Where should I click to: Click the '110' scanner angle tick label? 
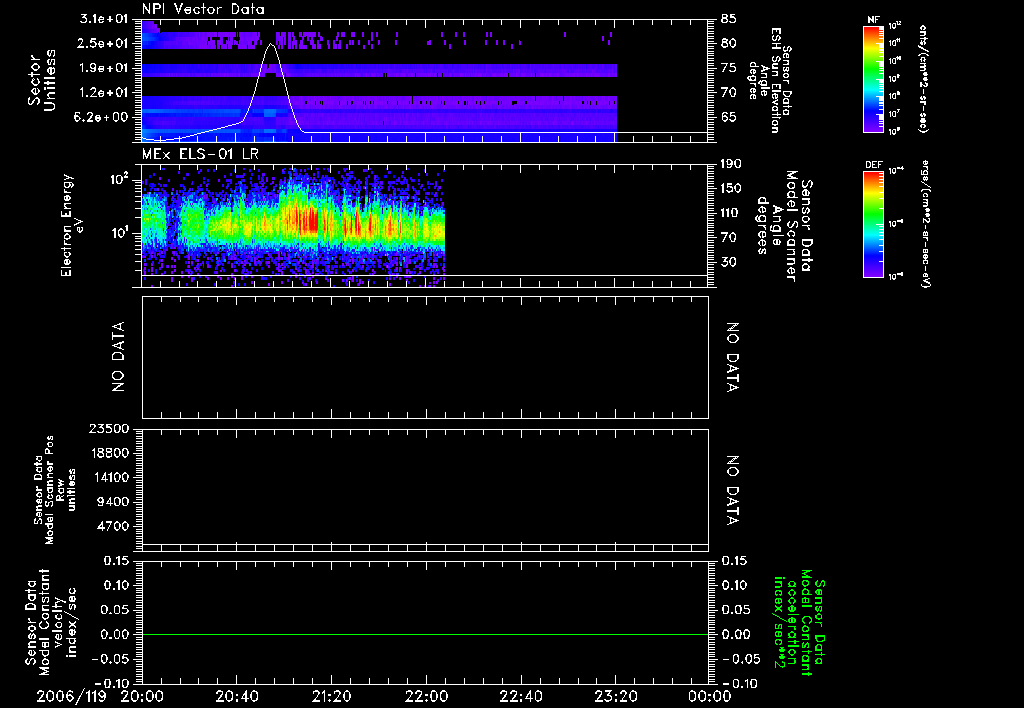pyautogui.click(x=731, y=213)
